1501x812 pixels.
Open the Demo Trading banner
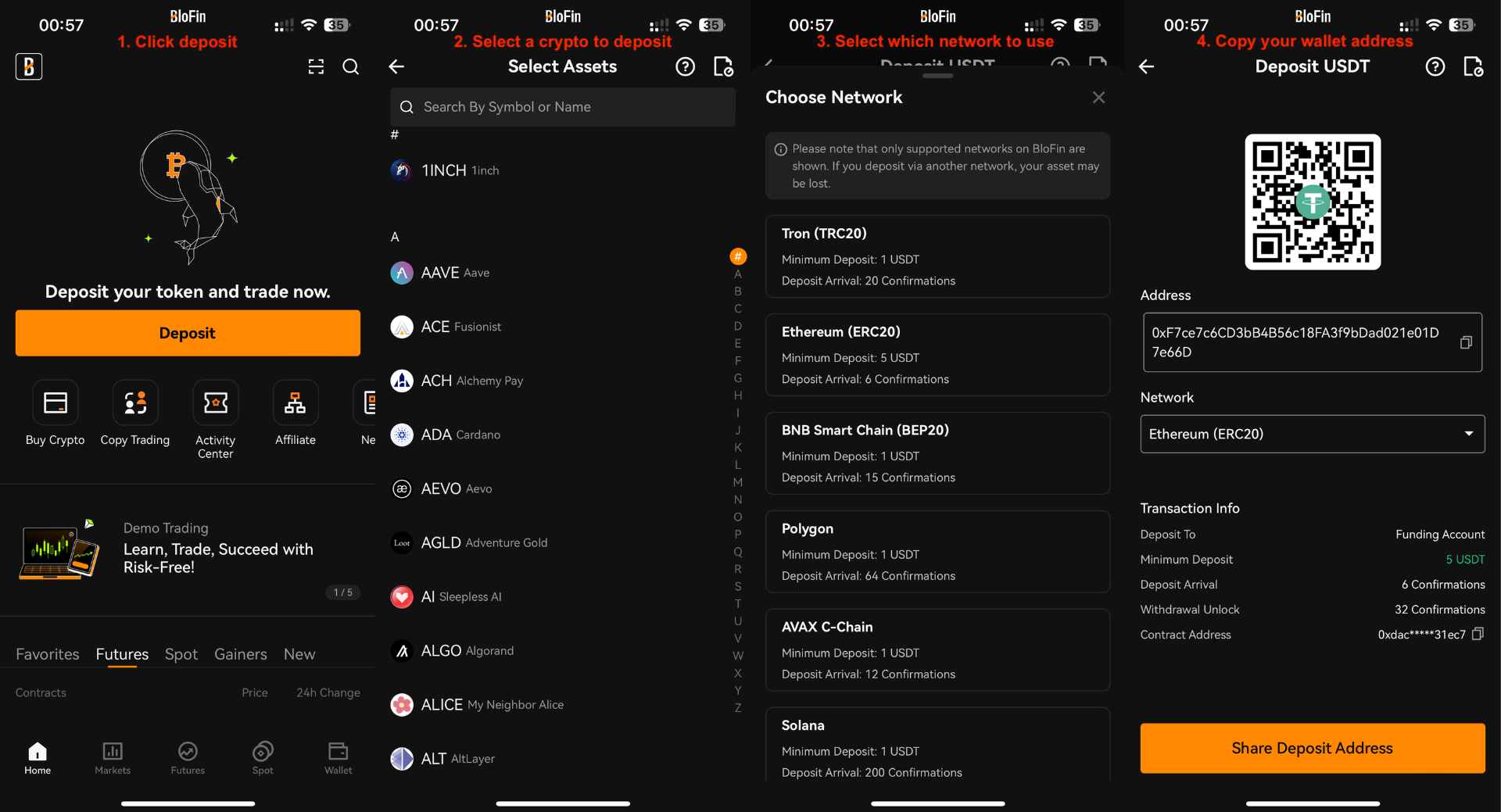[x=188, y=550]
